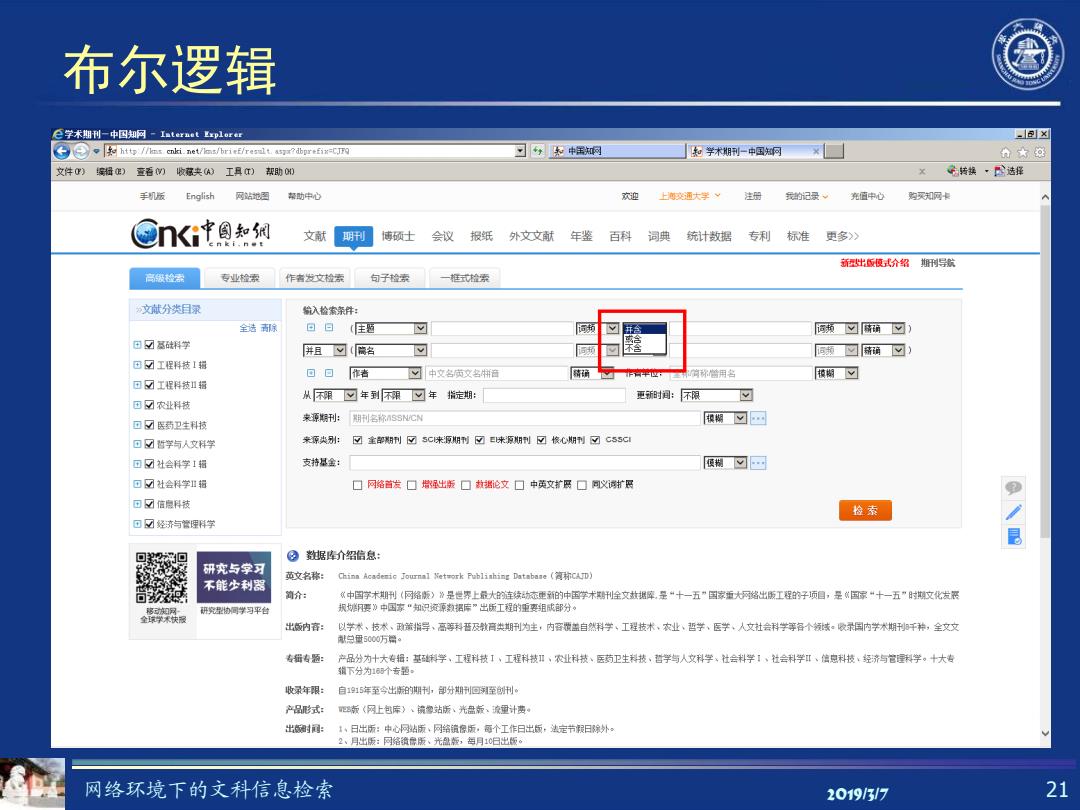
Task: Enable the 同义词扩展 checkbox
Action: pos(582,485)
